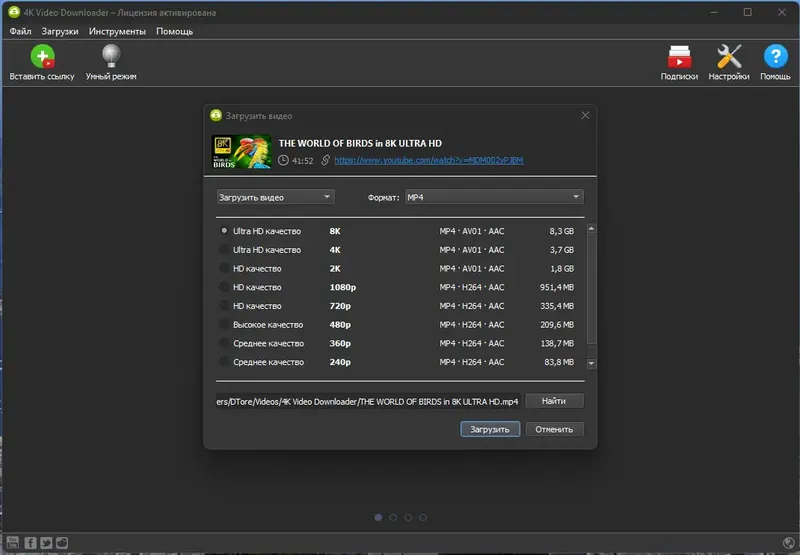Select 720p HD quality option
The width and height of the screenshot is (800, 555).
pyautogui.click(x=224, y=306)
